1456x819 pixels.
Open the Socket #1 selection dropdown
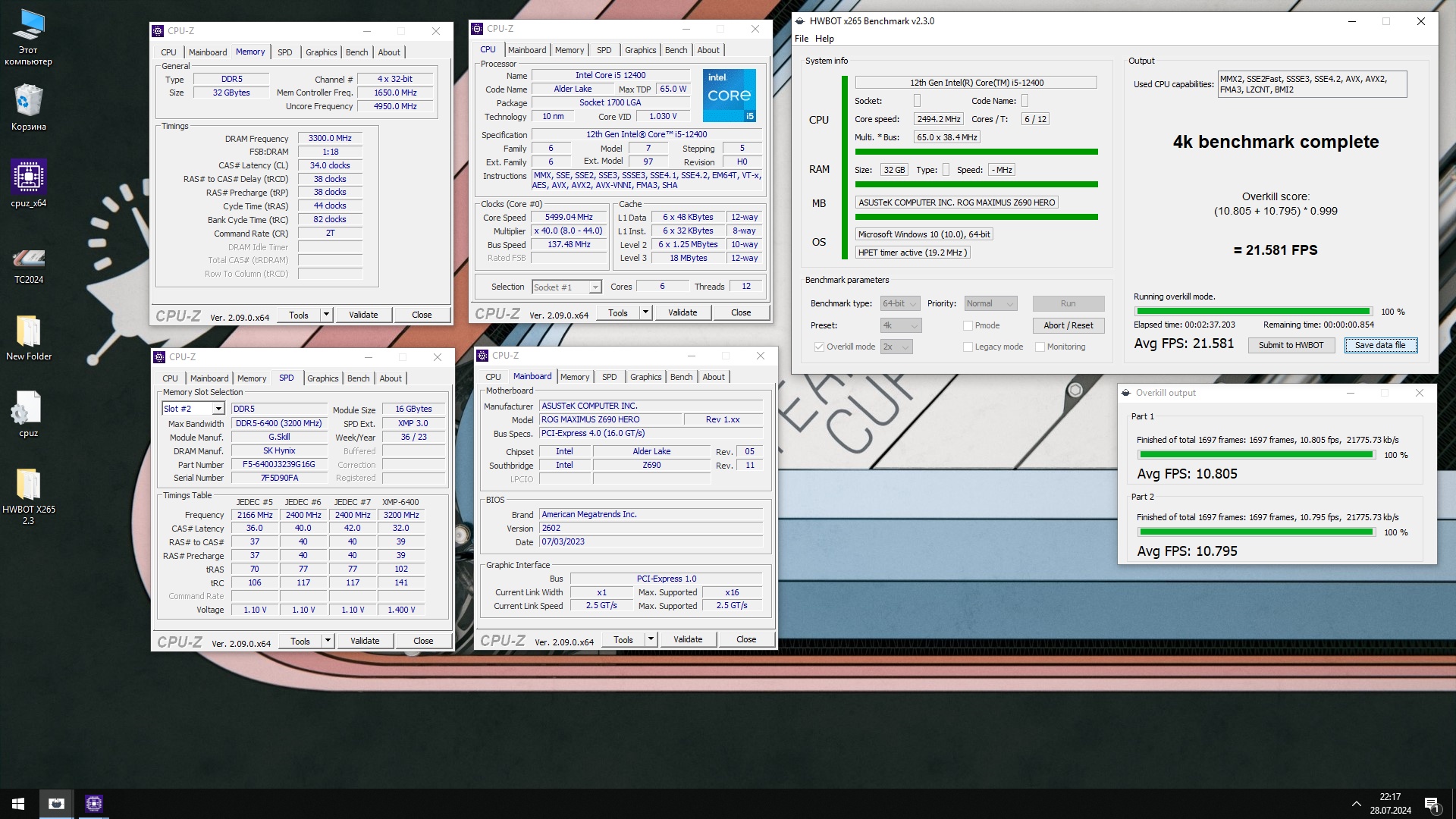click(566, 287)
